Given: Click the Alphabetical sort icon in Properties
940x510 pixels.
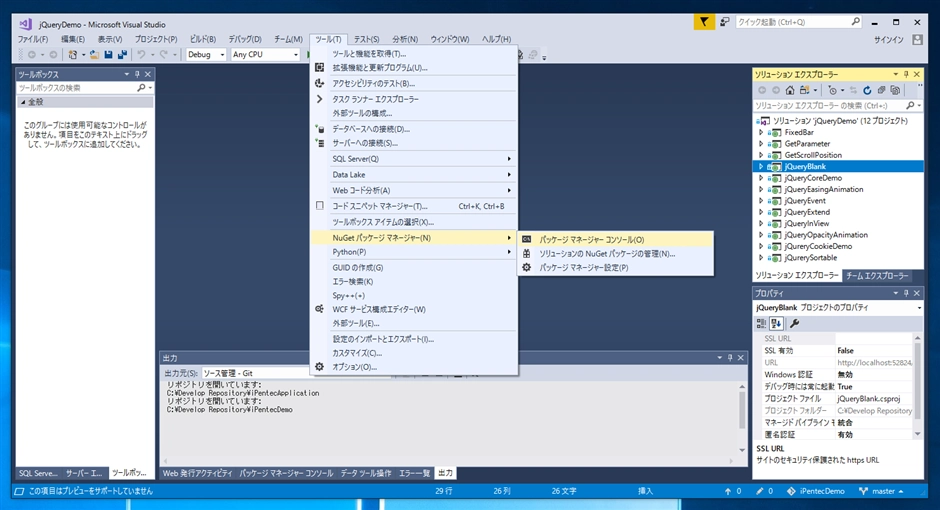Looking at the screenshot, I should (776, 323).
